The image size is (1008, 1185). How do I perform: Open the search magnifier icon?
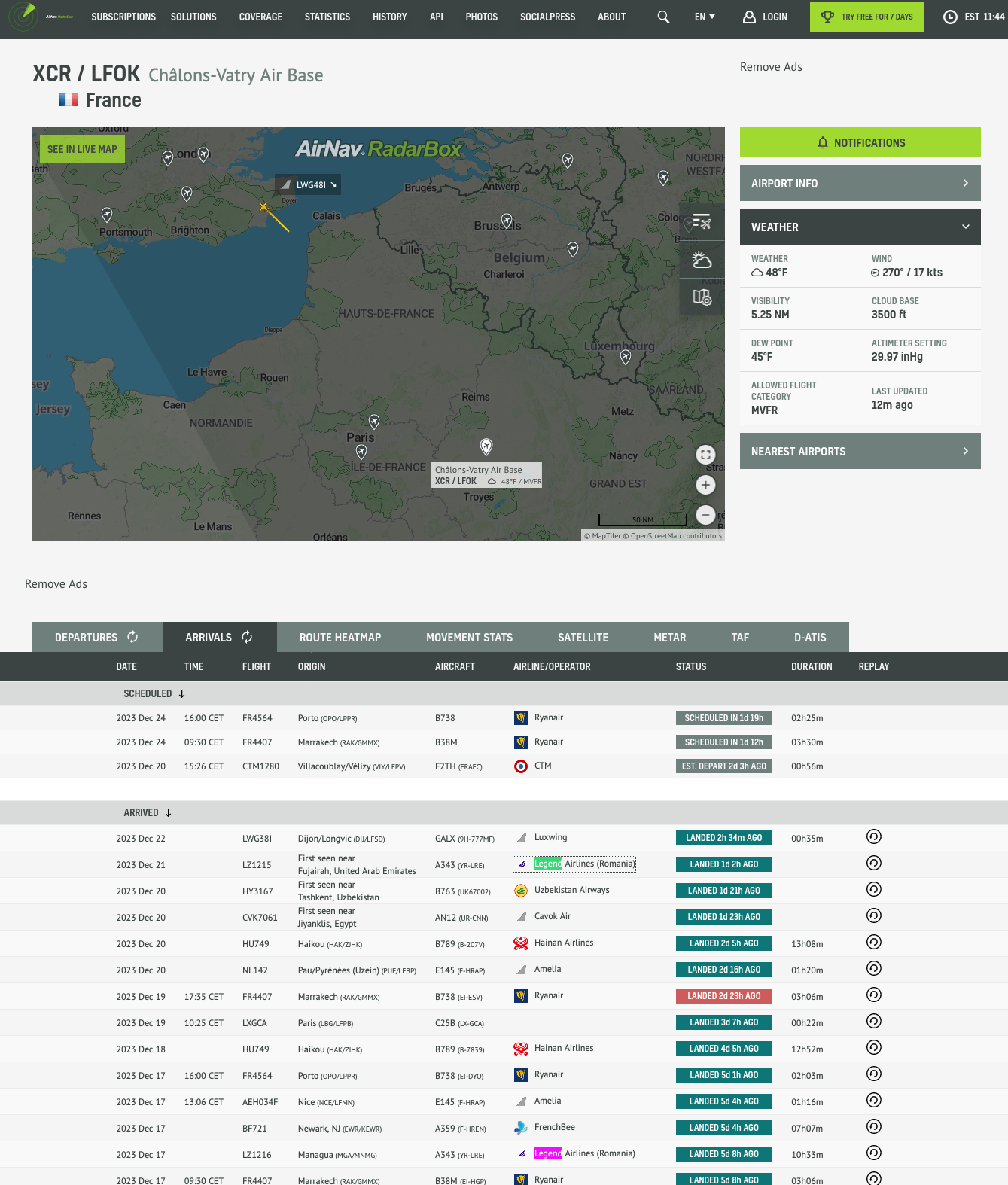tap(663, 17)
